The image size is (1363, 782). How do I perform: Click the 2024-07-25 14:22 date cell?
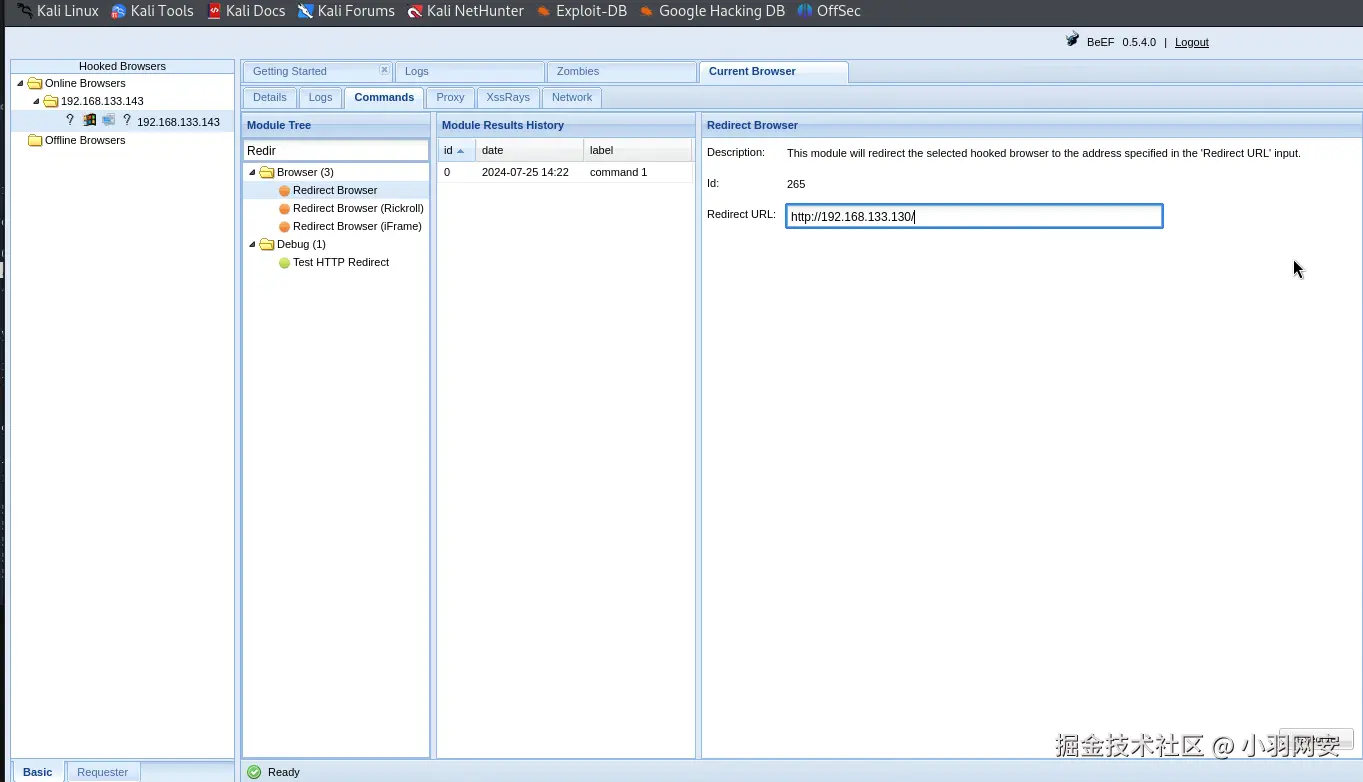point(525,172)
